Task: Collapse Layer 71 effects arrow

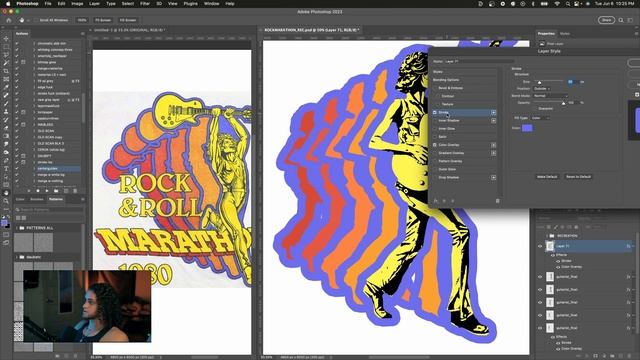Action: pos(633,246)
